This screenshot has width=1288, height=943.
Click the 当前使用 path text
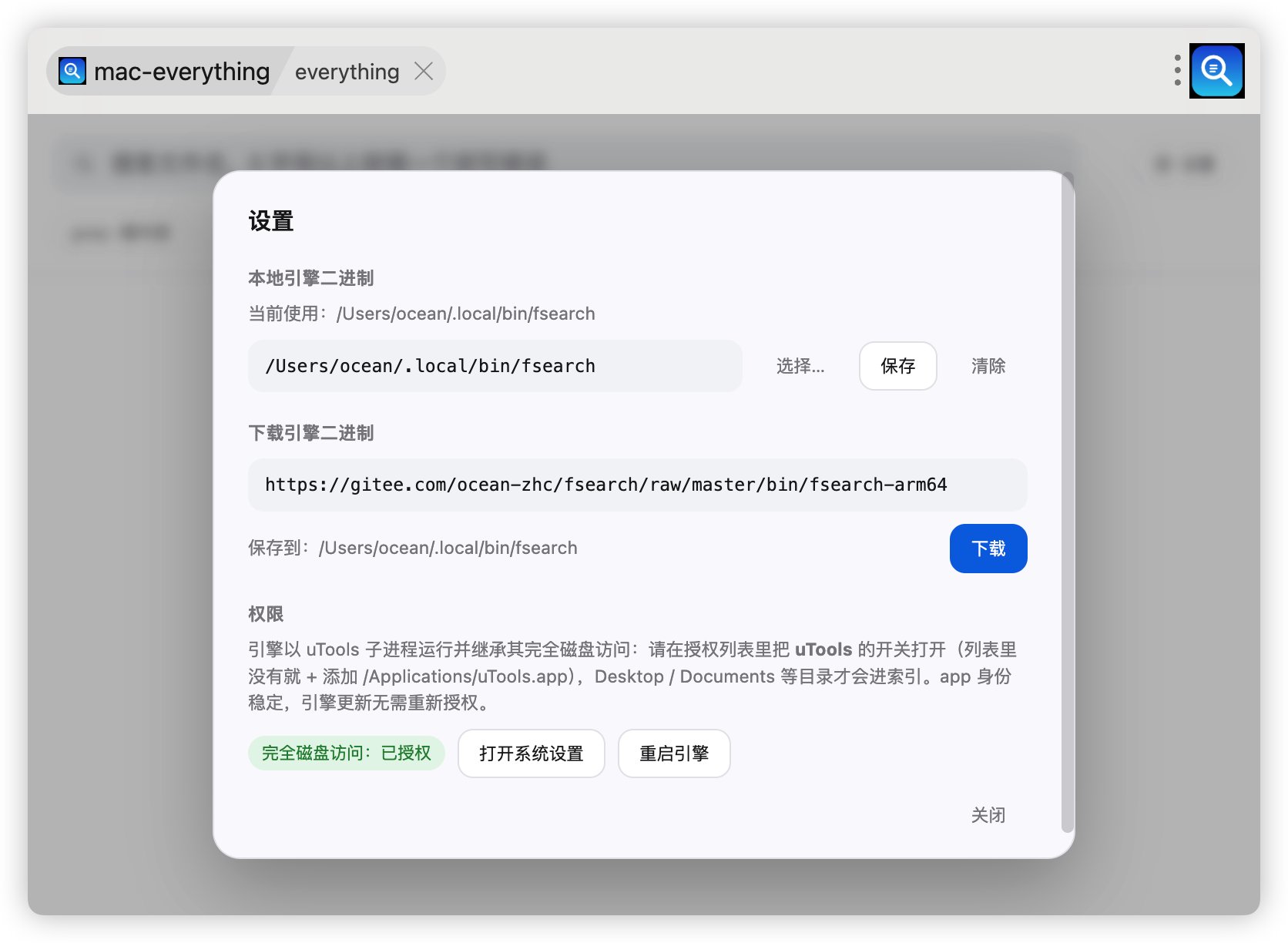pyautogui.click(x=421, y=314)
